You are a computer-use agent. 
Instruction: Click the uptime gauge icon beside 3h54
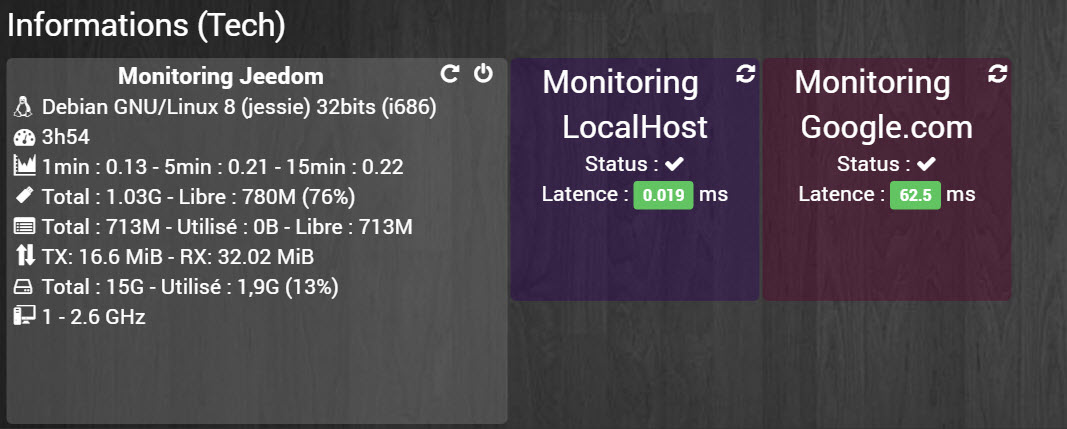24,138
